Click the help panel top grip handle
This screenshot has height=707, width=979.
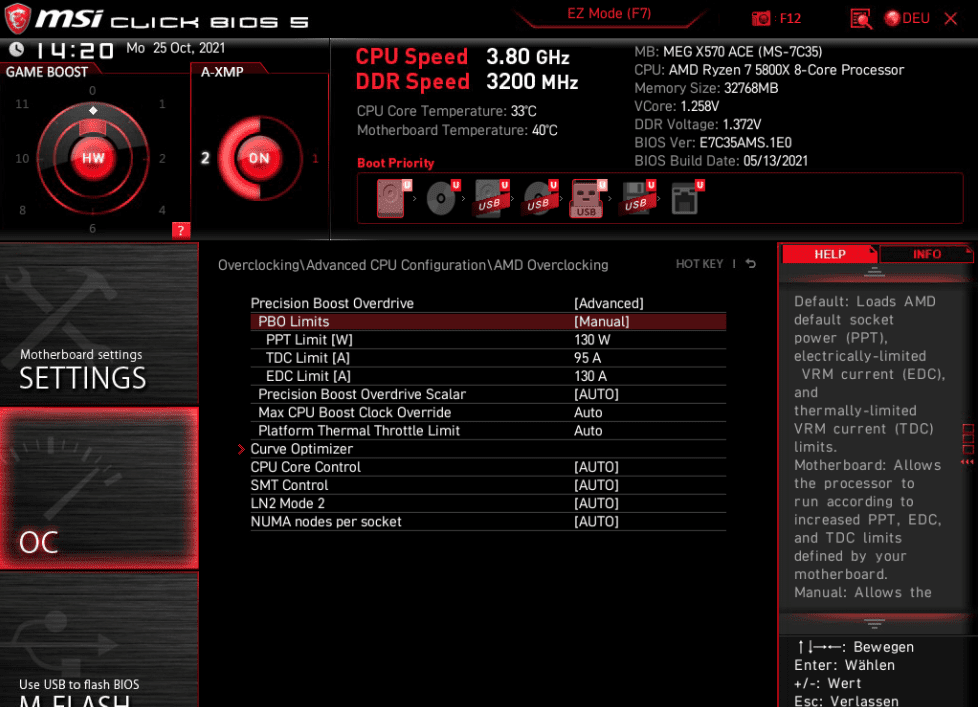click(x=874, y=272)
